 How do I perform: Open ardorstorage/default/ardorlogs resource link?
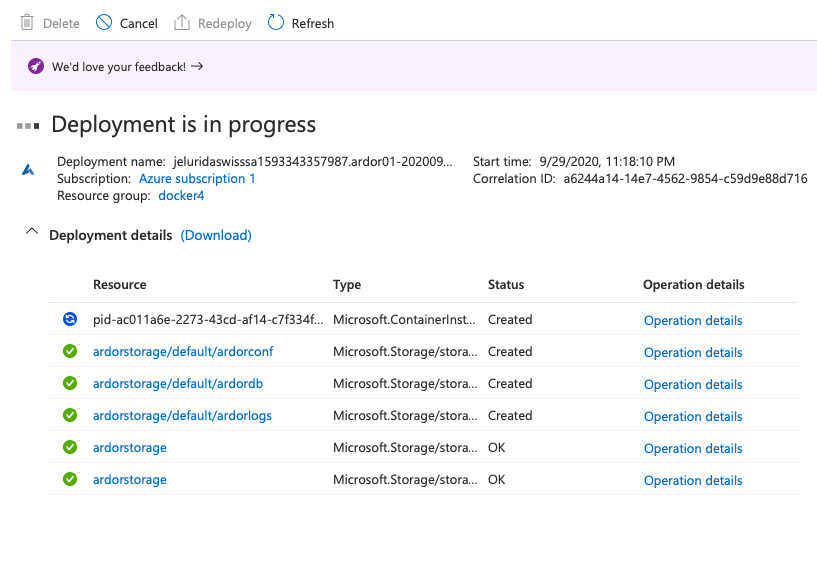182,416
